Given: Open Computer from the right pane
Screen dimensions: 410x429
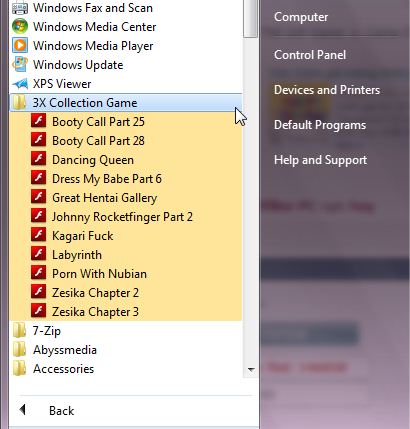Looking at the screenshot, I should tap(301, 17).
